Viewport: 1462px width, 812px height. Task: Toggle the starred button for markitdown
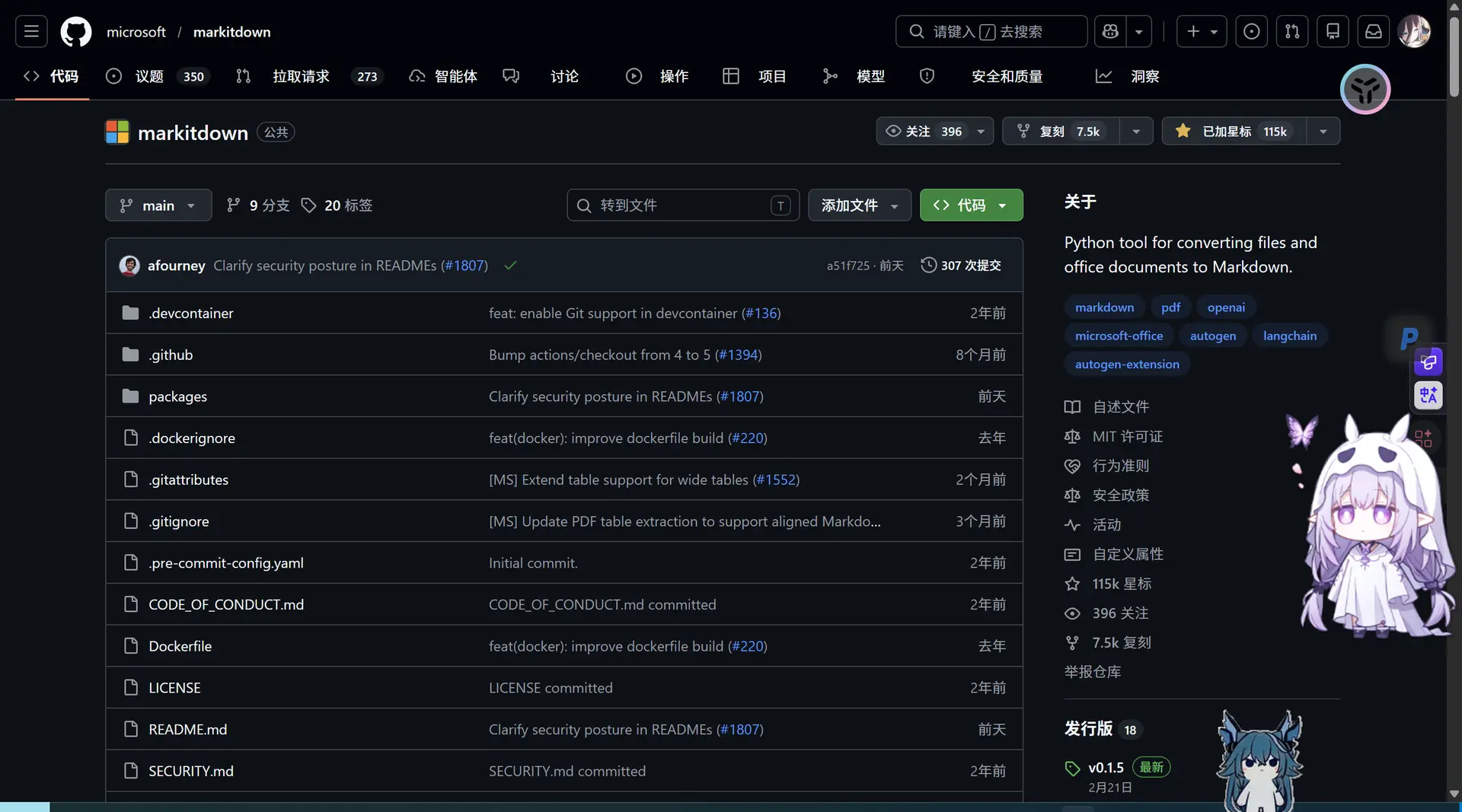coord(1234,132)
